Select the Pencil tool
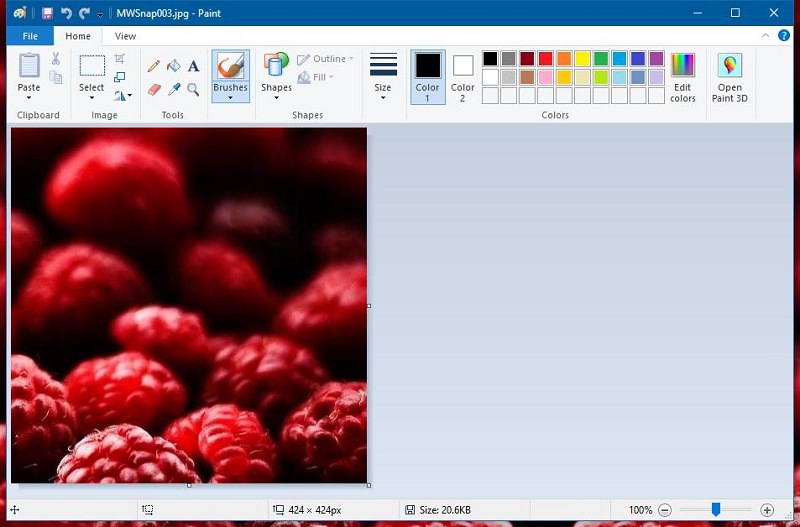Image resolution: width=800 pixels, height=527 pixels. [154, 66]
